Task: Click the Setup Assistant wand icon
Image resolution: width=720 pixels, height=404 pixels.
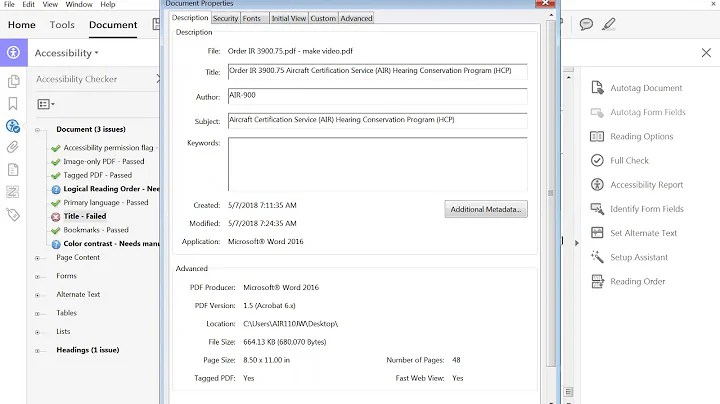Action: pyautogui.click(x=597, y=257)
